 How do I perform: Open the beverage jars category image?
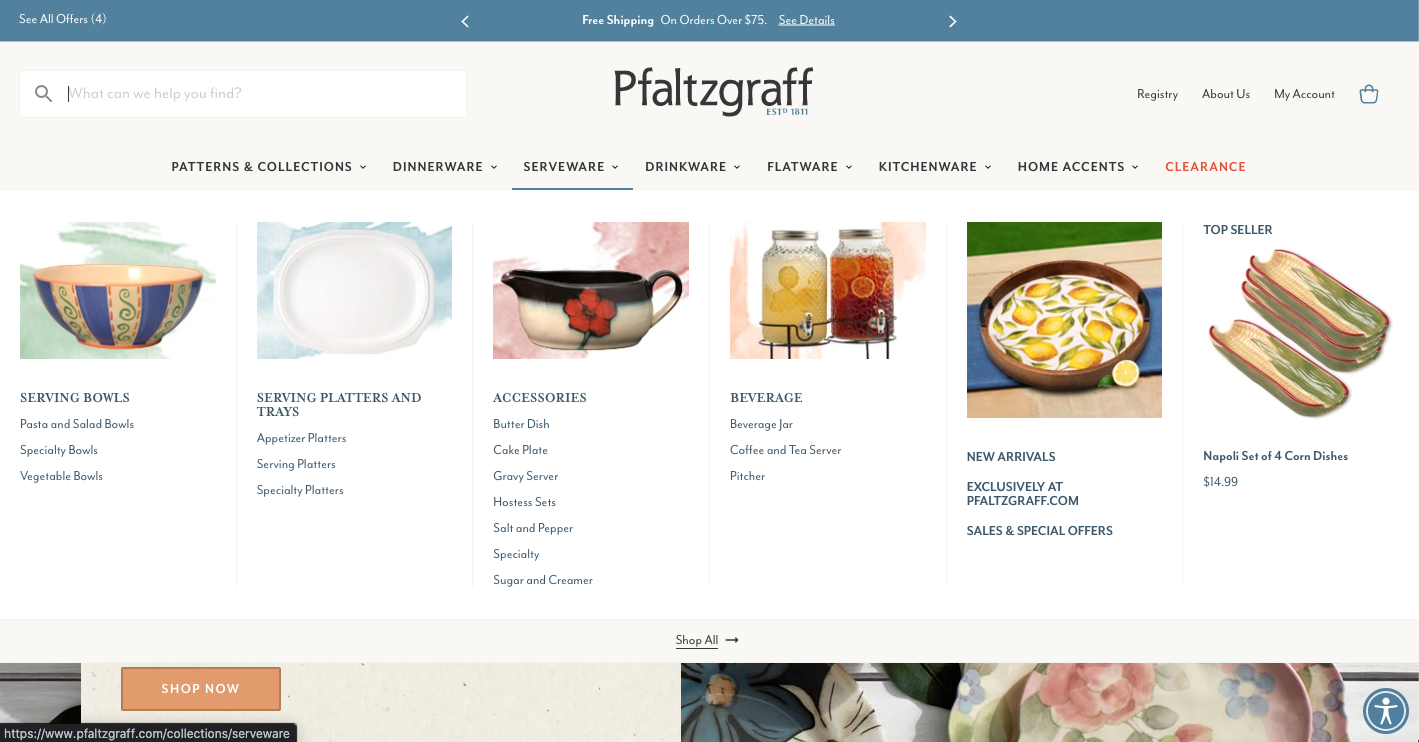click(x=828, y=290)
